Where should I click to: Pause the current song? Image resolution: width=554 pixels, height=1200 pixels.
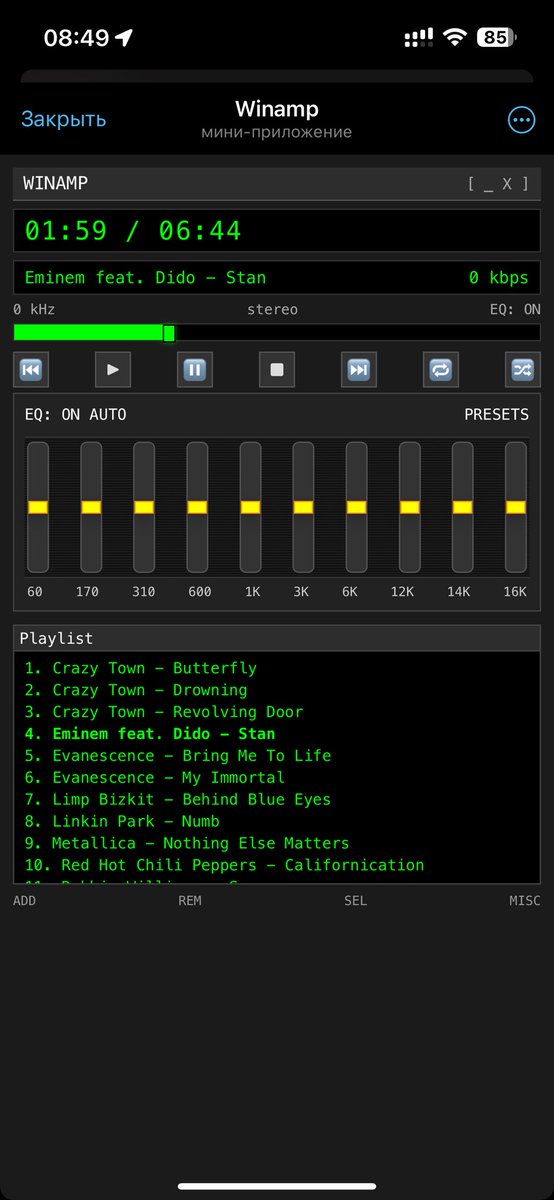tap(195, 369)
